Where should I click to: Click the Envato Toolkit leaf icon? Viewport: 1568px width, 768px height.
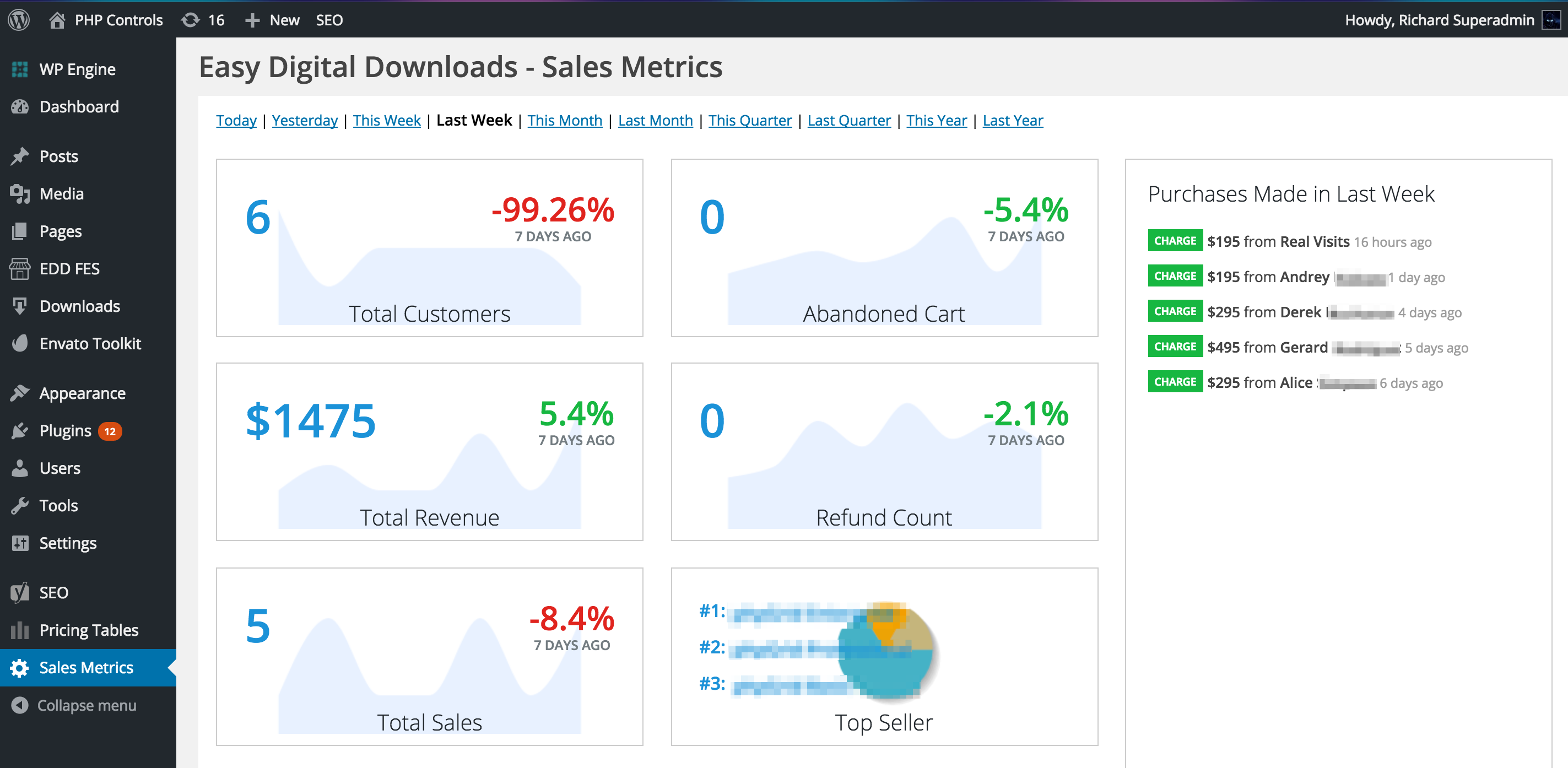[x=20, y=343]
